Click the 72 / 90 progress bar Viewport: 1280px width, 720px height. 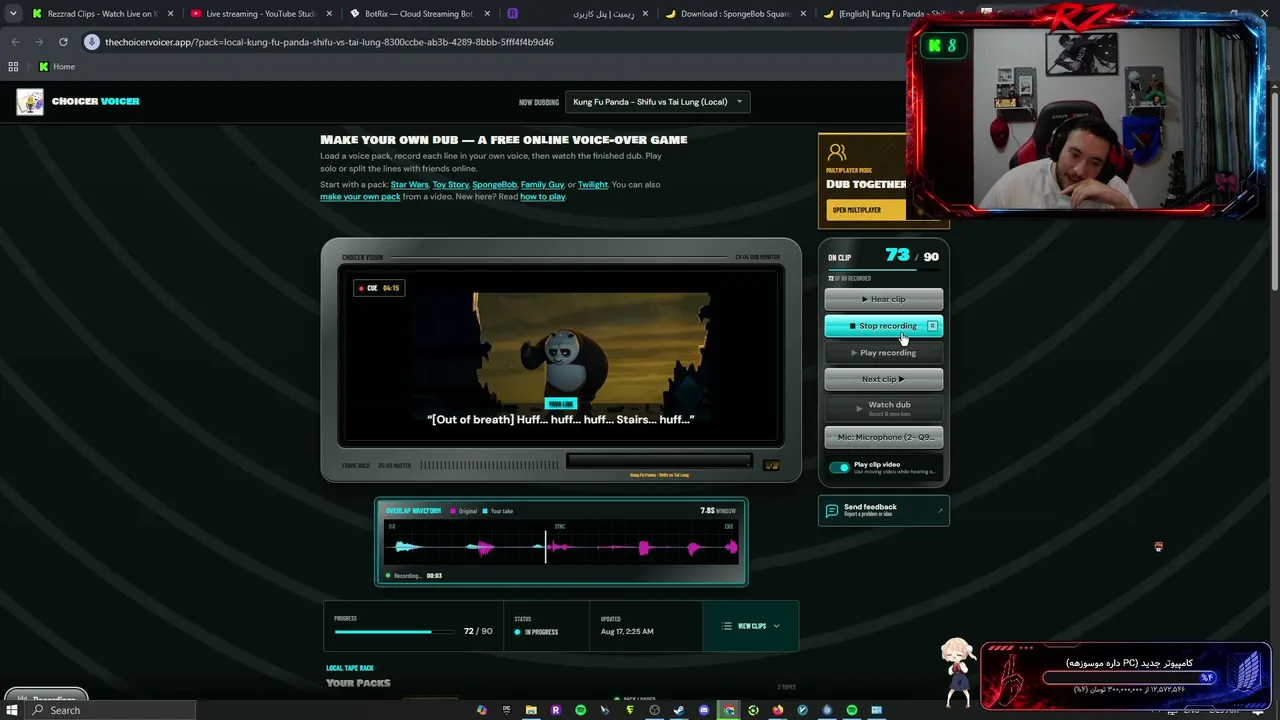click(397, 632)
